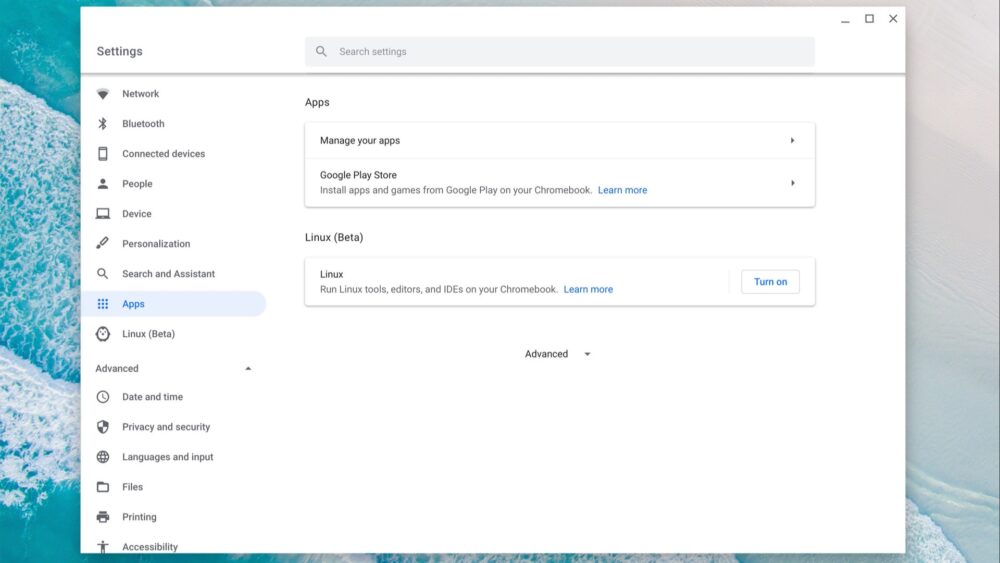1000x563 pixels.
Task: Click the Printing printer icon
Action: point(103,516)
